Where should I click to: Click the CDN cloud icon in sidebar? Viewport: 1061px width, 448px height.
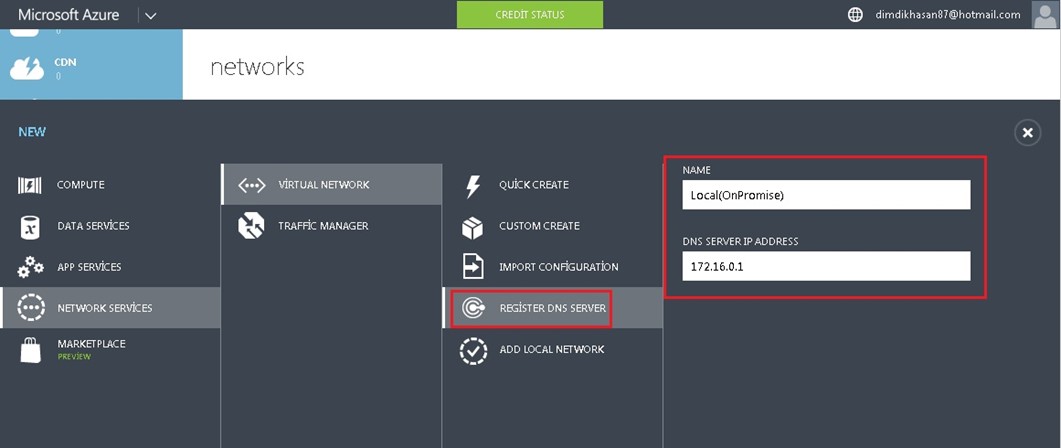click(x=26, y=68)
